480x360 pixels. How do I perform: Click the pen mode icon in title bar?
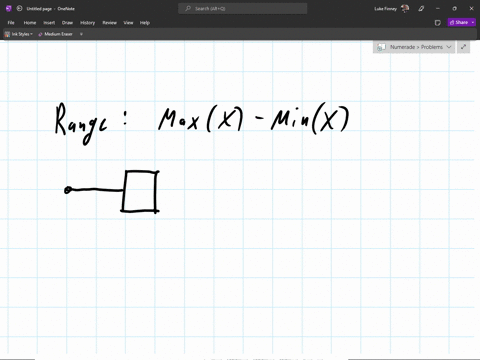coord(421,9)
